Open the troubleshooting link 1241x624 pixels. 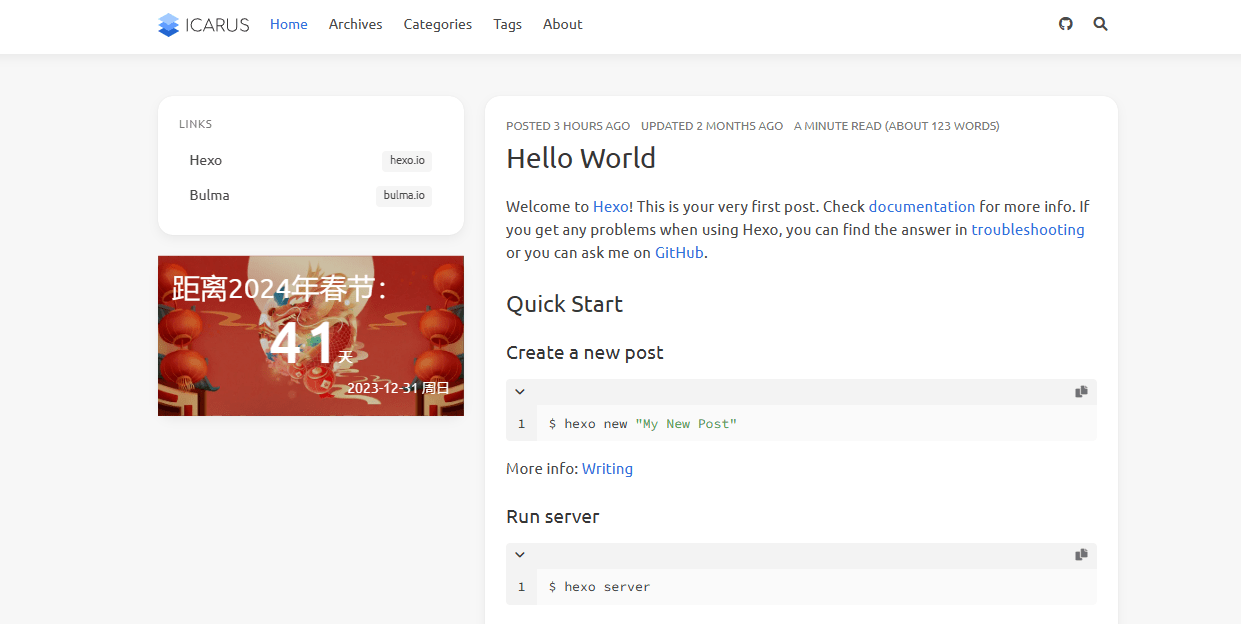[x=1028, y=230]
